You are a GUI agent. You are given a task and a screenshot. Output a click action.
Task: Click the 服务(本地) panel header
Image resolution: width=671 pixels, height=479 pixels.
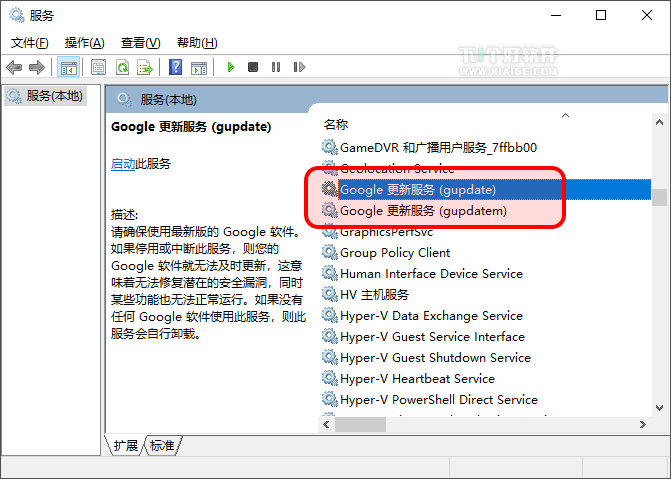tap(168, 100)
